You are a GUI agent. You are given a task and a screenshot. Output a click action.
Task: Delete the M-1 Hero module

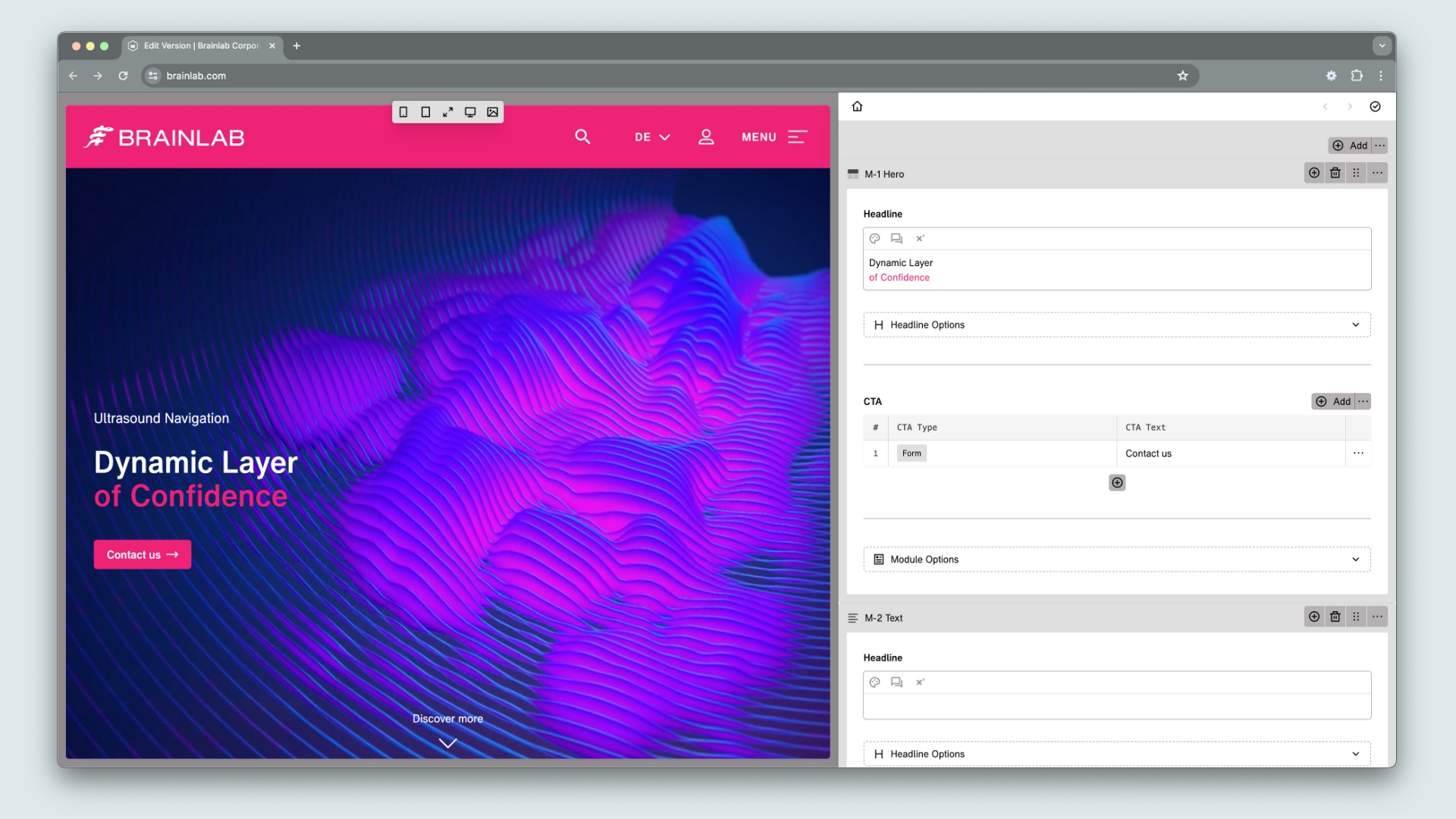(1335, 173)
